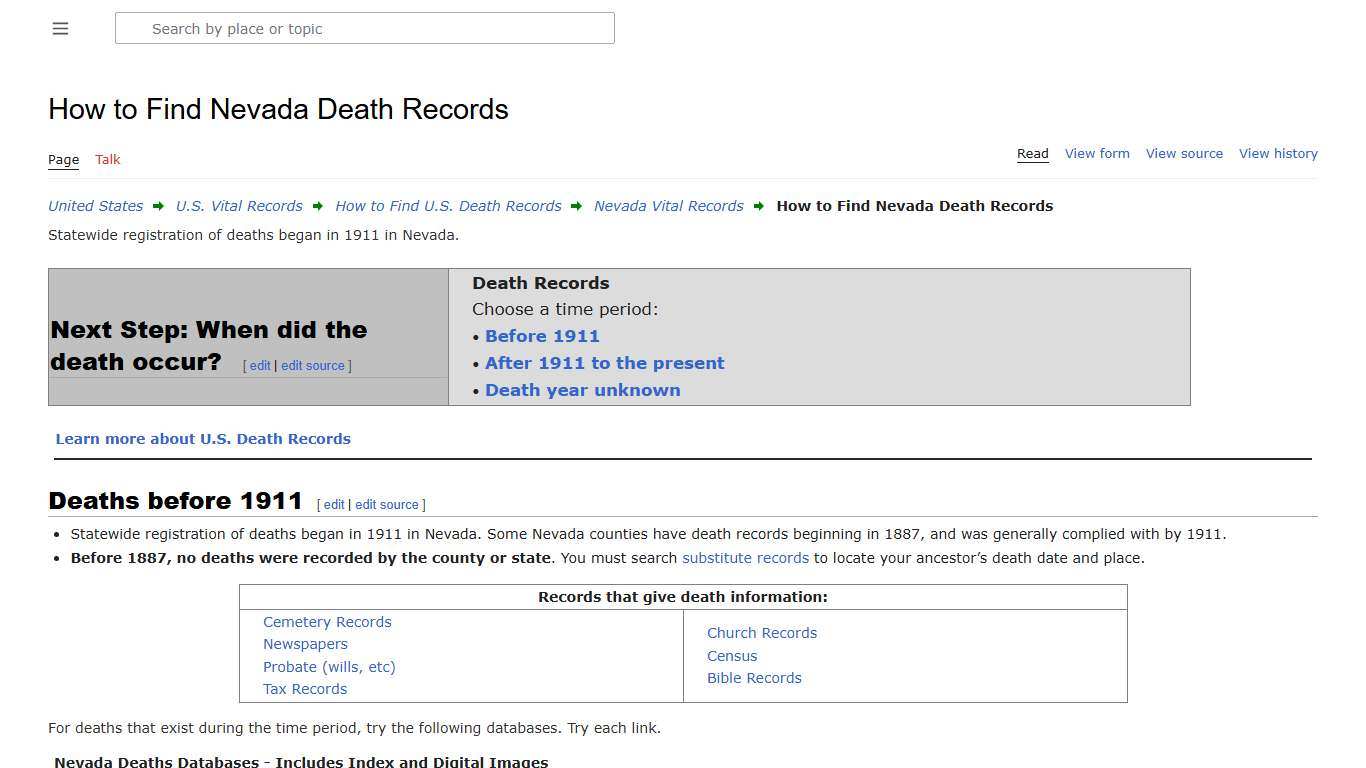The image size is (1366, 768).
Task: Open the substitute records link
Action: point(745,558)
